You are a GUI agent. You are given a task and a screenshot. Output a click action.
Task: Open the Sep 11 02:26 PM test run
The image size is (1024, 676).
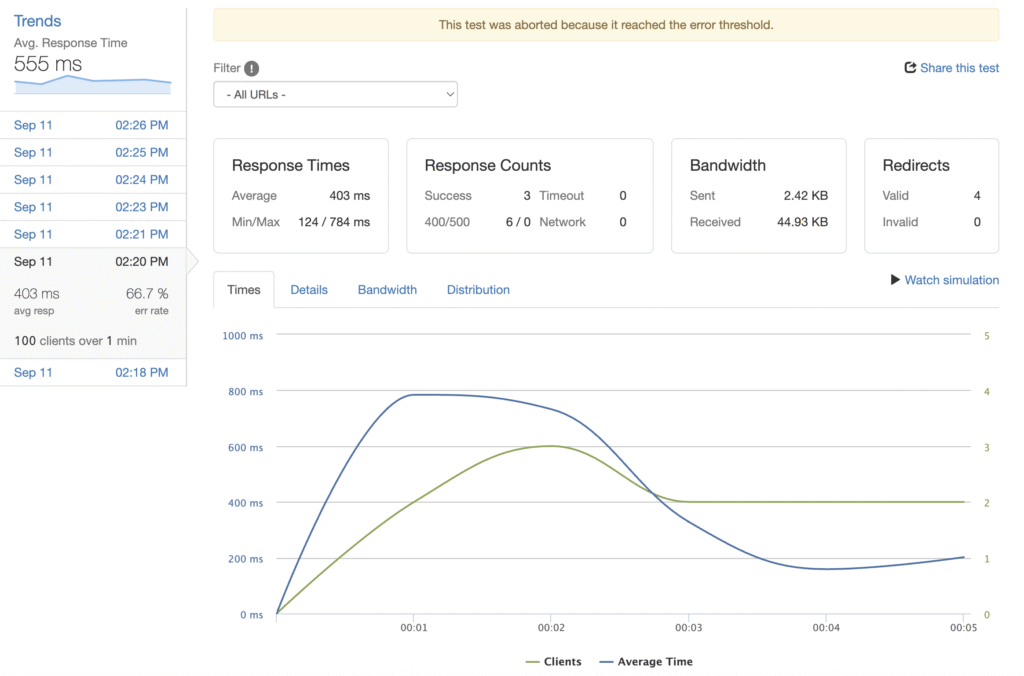pyautogui.click(x=92, y=125)
